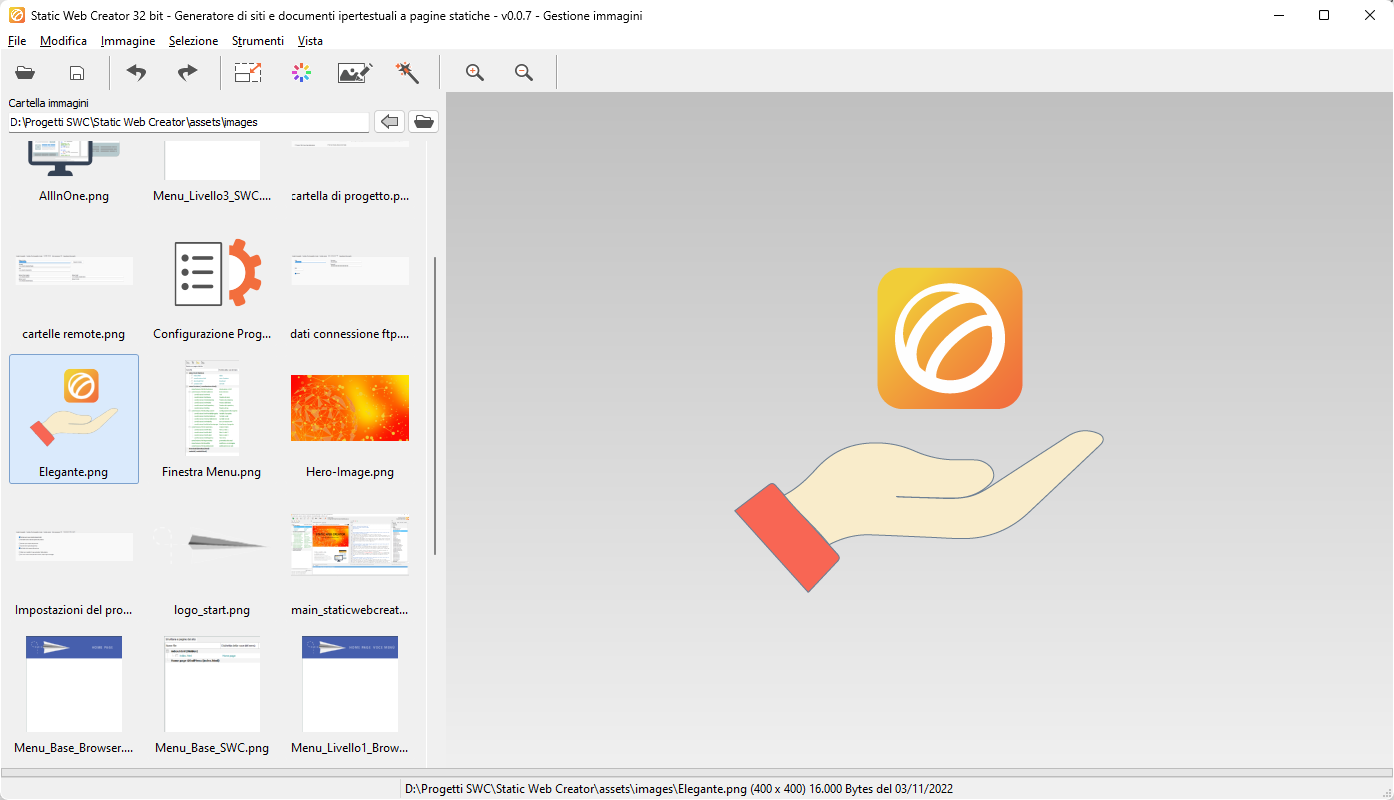Viewport: 1394px width, 800px height.
Task: Select the magic wand tool
Action: (407, 72)
